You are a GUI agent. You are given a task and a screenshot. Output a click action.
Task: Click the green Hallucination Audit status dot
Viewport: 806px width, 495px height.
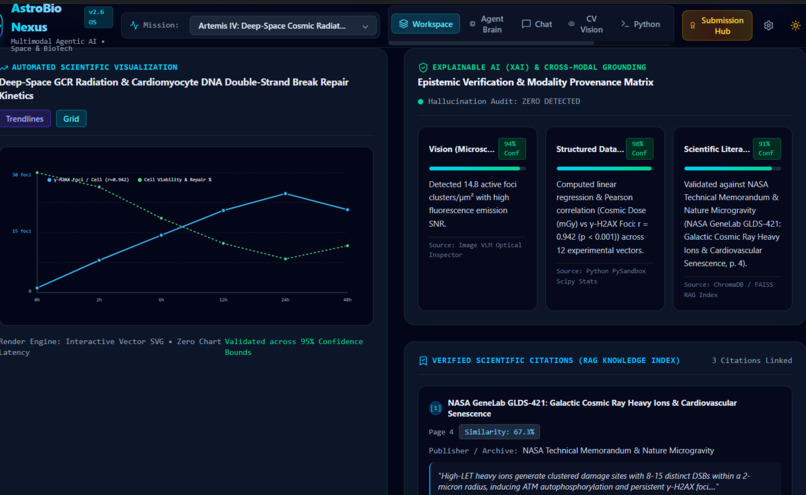(x=420, y=102)
